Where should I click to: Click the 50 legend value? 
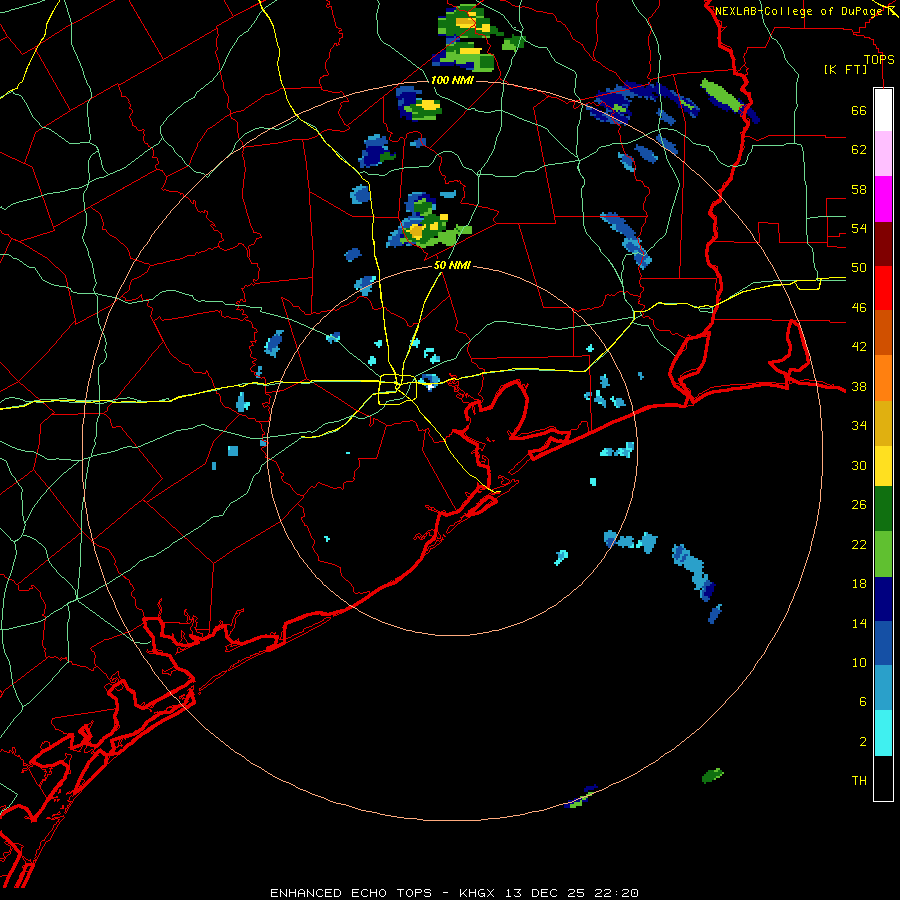[859, 268]
